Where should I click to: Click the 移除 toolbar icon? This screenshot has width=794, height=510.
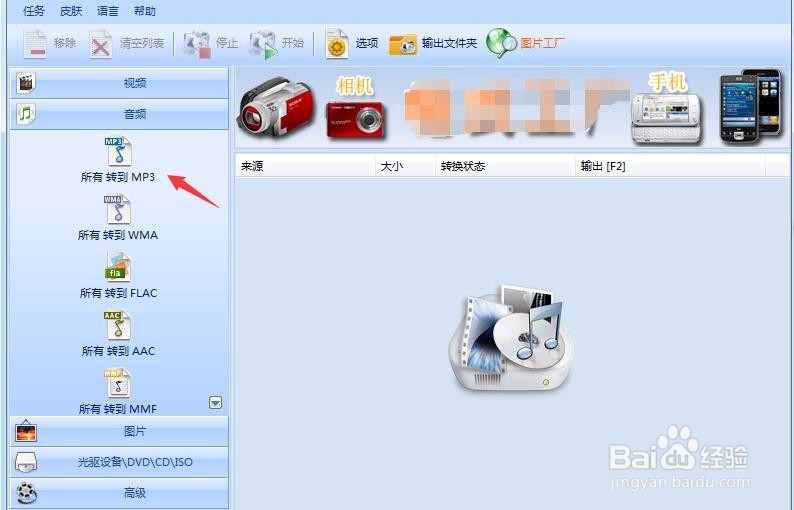click(35, 44)
